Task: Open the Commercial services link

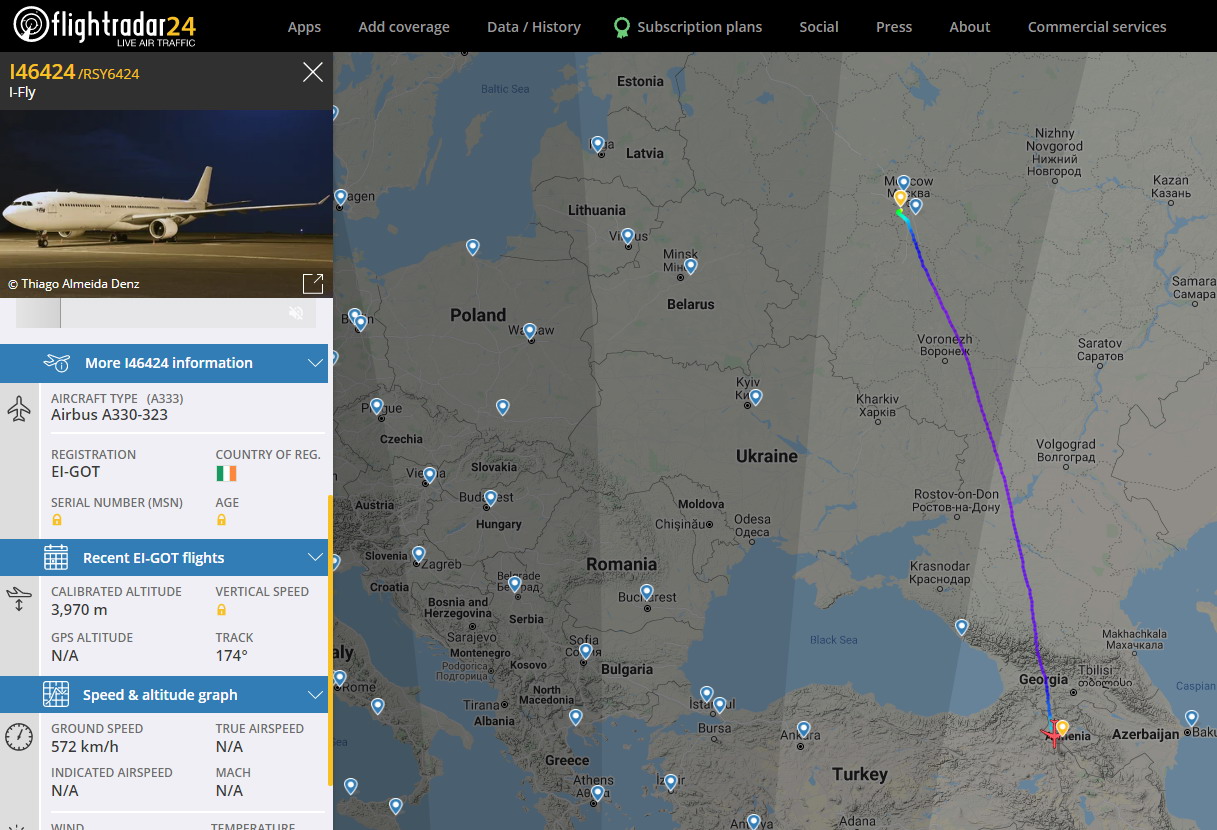Action: (x=1097, y=27)
